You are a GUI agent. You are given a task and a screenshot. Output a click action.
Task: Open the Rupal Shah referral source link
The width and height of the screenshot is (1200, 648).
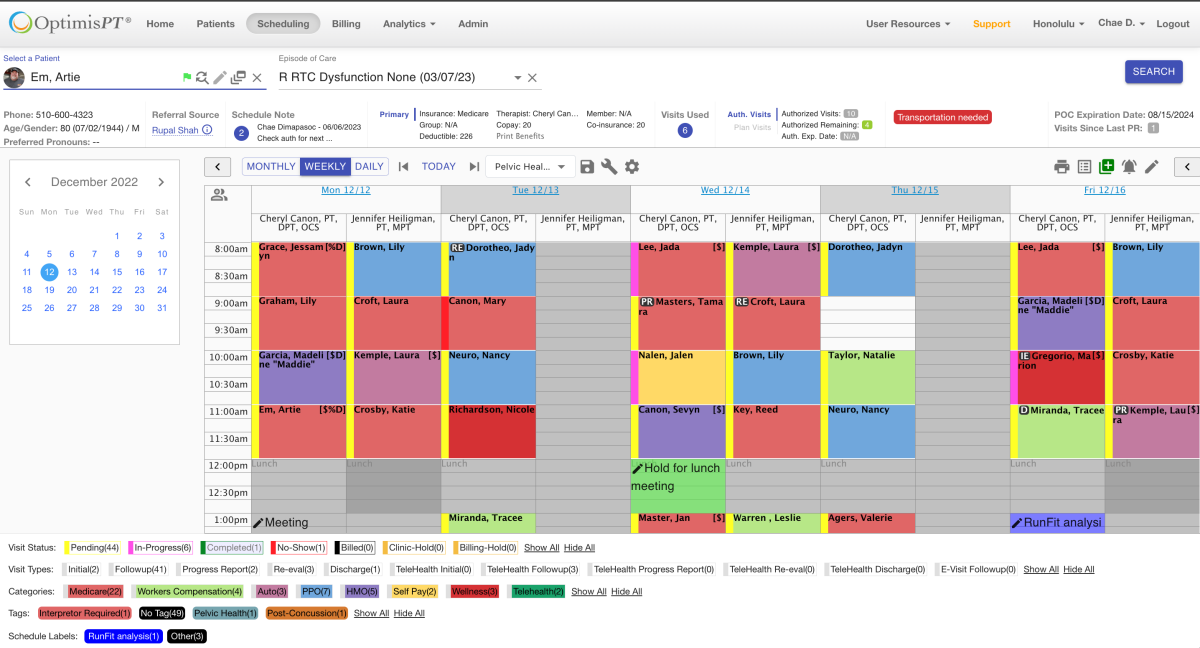tap(175, 129)
